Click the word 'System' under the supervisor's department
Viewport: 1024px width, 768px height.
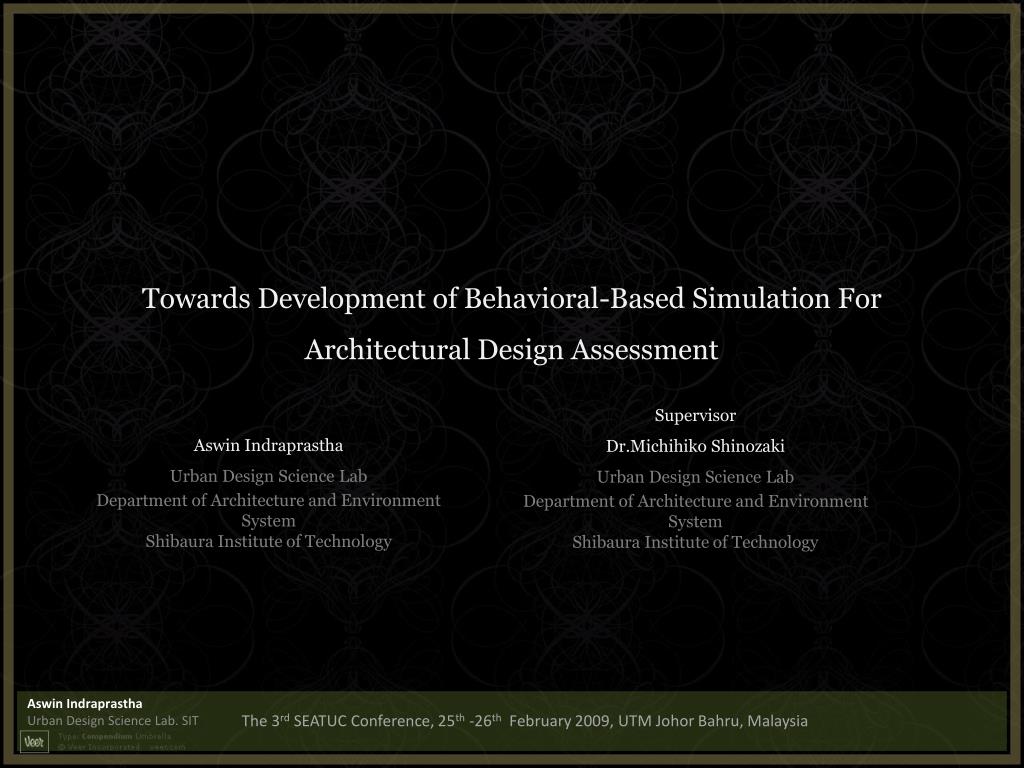(695, 522)
